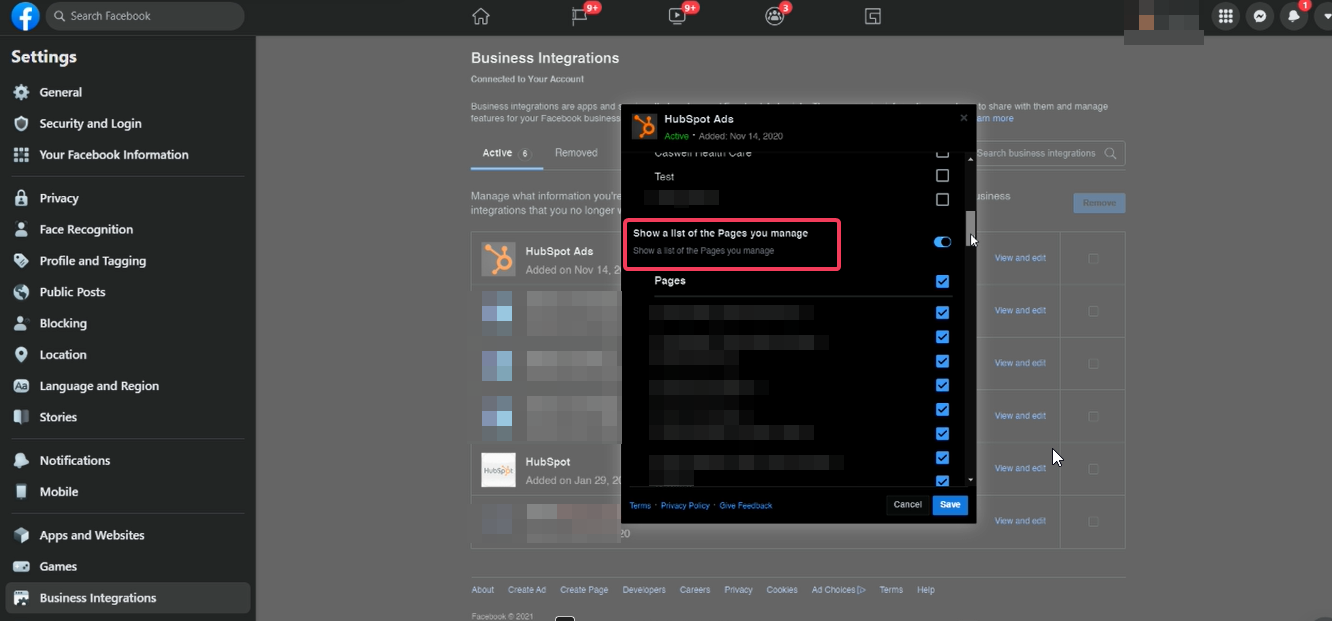This screenshot has width=1332, height=621.
Task: Cancel the HubSpot Ads dialog
Action: tap(907, 505)
